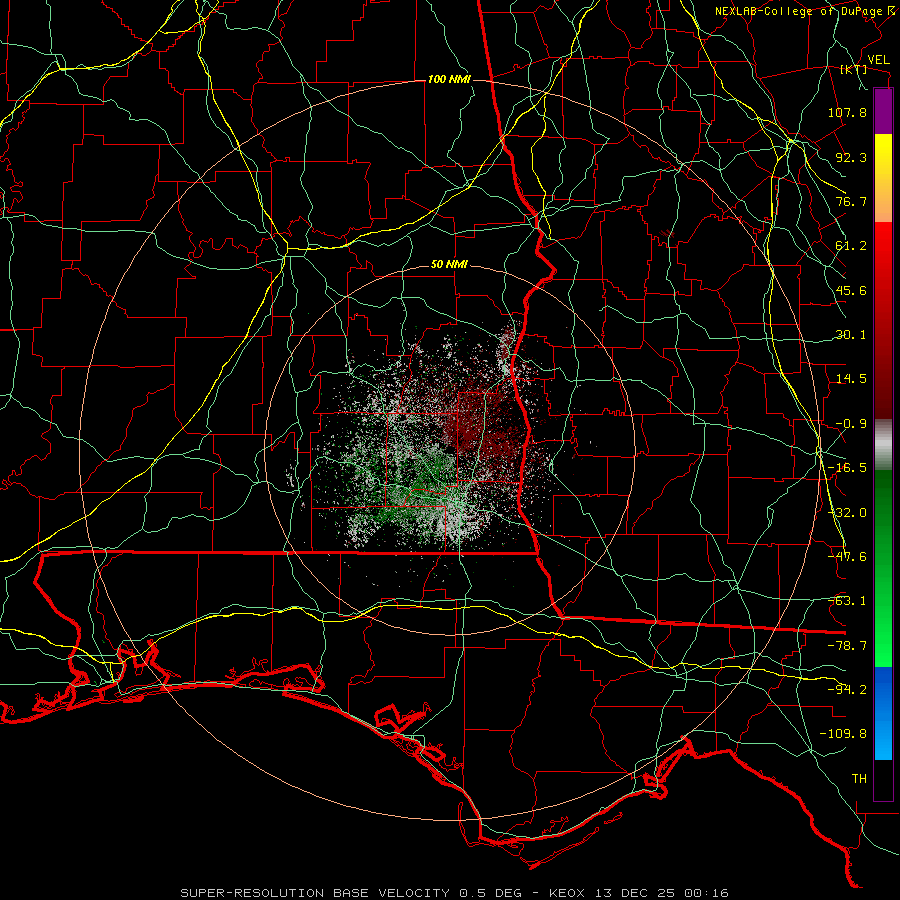
Task: Click the 45.6 velocity scale value
Action: (x=851, y=290)
